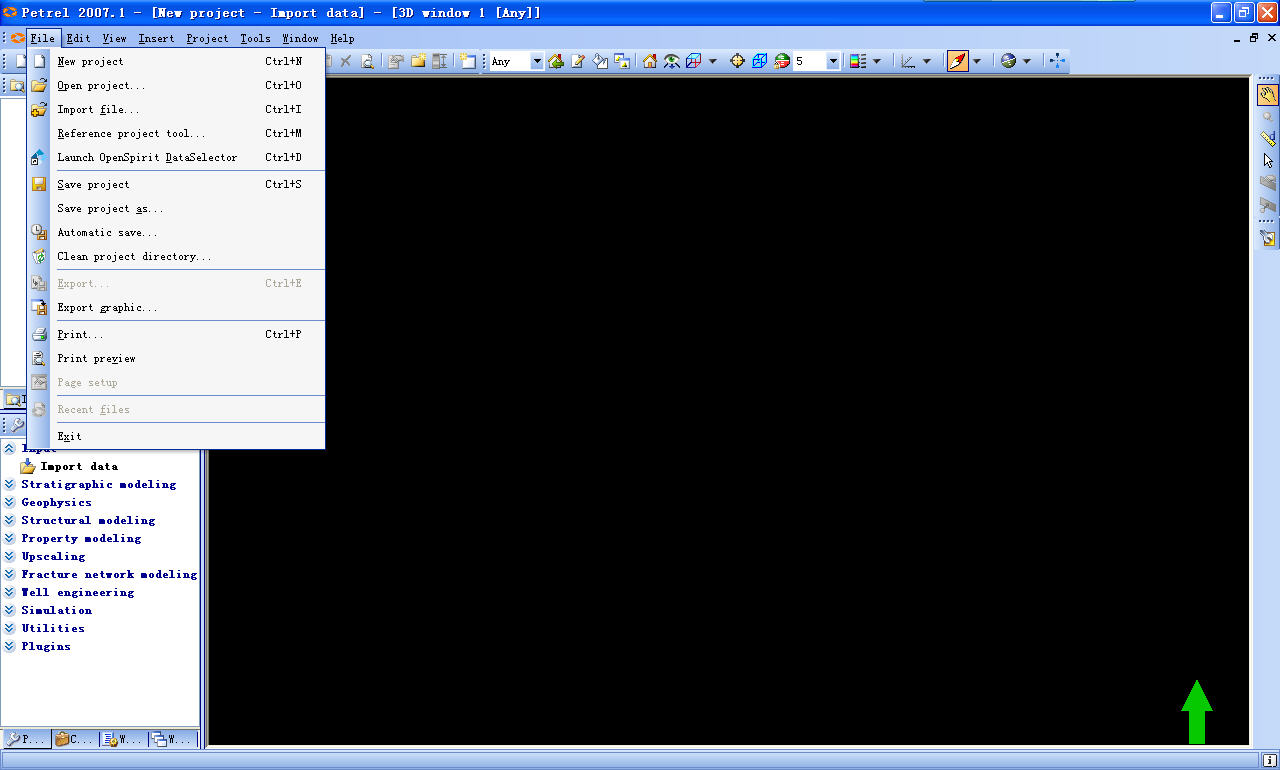Open the Insert menu
Screen dimensions: 1280x770
pyautogui.click(x=156, y=38)
